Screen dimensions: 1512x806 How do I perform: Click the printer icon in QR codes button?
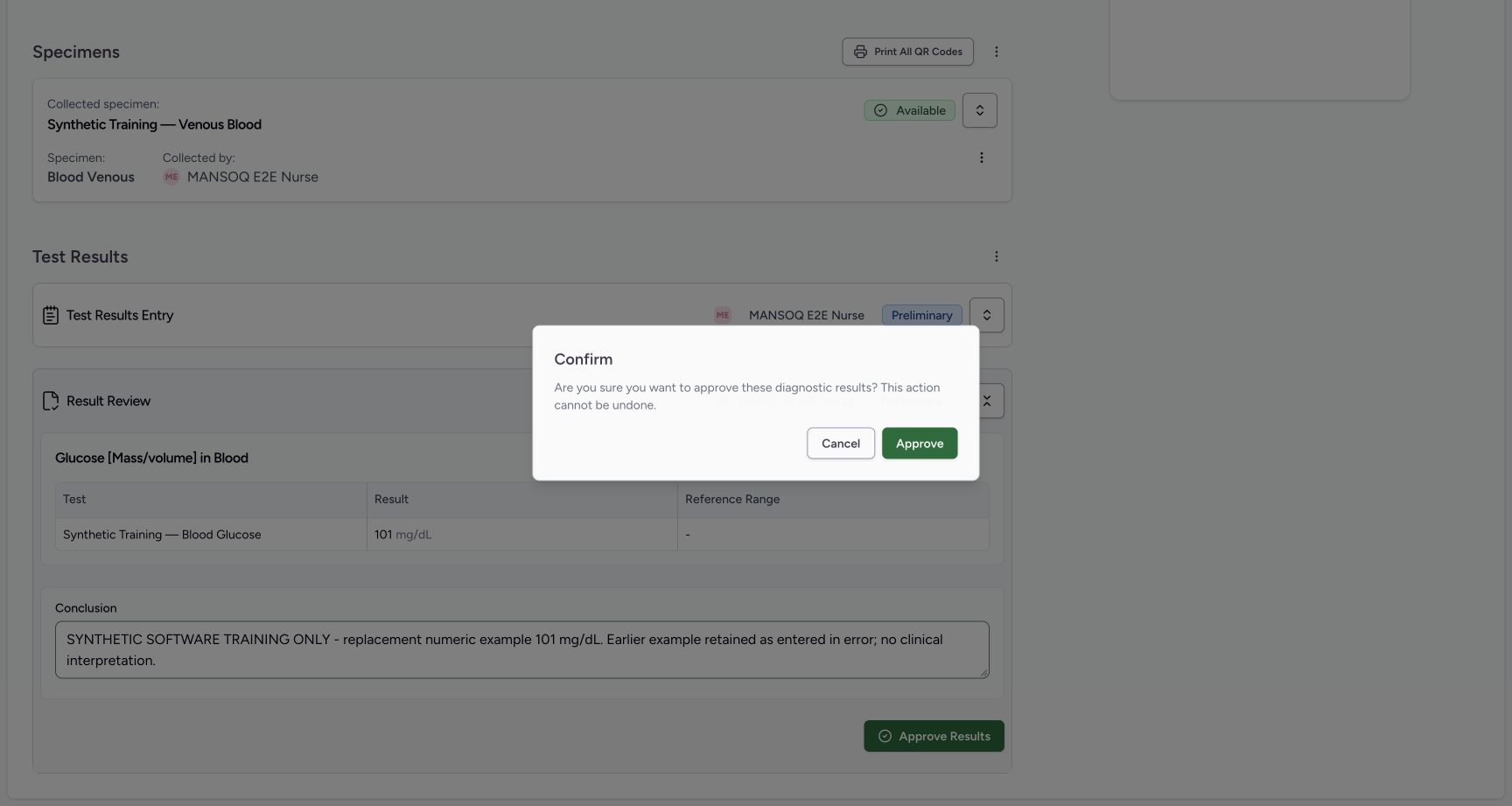tap(860, 52)
